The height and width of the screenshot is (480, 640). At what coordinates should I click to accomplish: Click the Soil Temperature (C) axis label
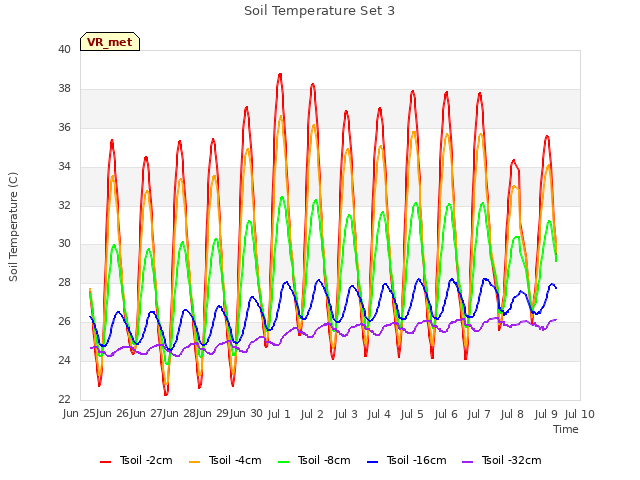13,227
